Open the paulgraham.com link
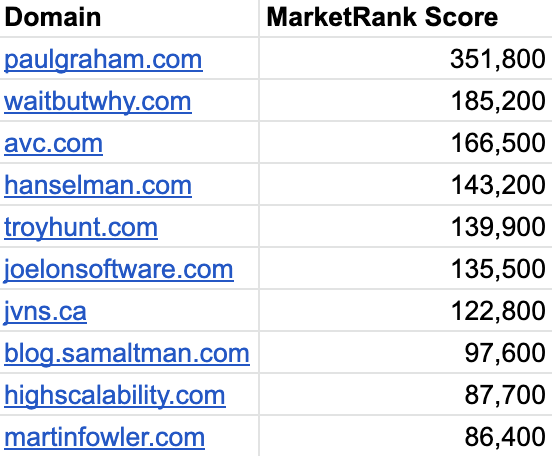 coord(103,59)
